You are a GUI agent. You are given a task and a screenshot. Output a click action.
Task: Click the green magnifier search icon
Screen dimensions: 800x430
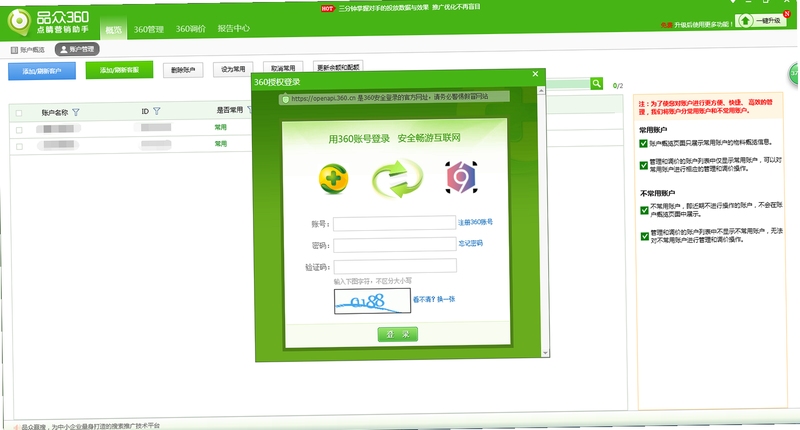click(596, 84)
